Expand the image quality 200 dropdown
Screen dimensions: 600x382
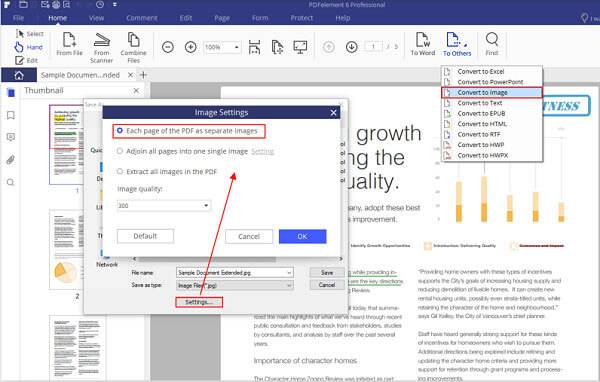point(164,206)
